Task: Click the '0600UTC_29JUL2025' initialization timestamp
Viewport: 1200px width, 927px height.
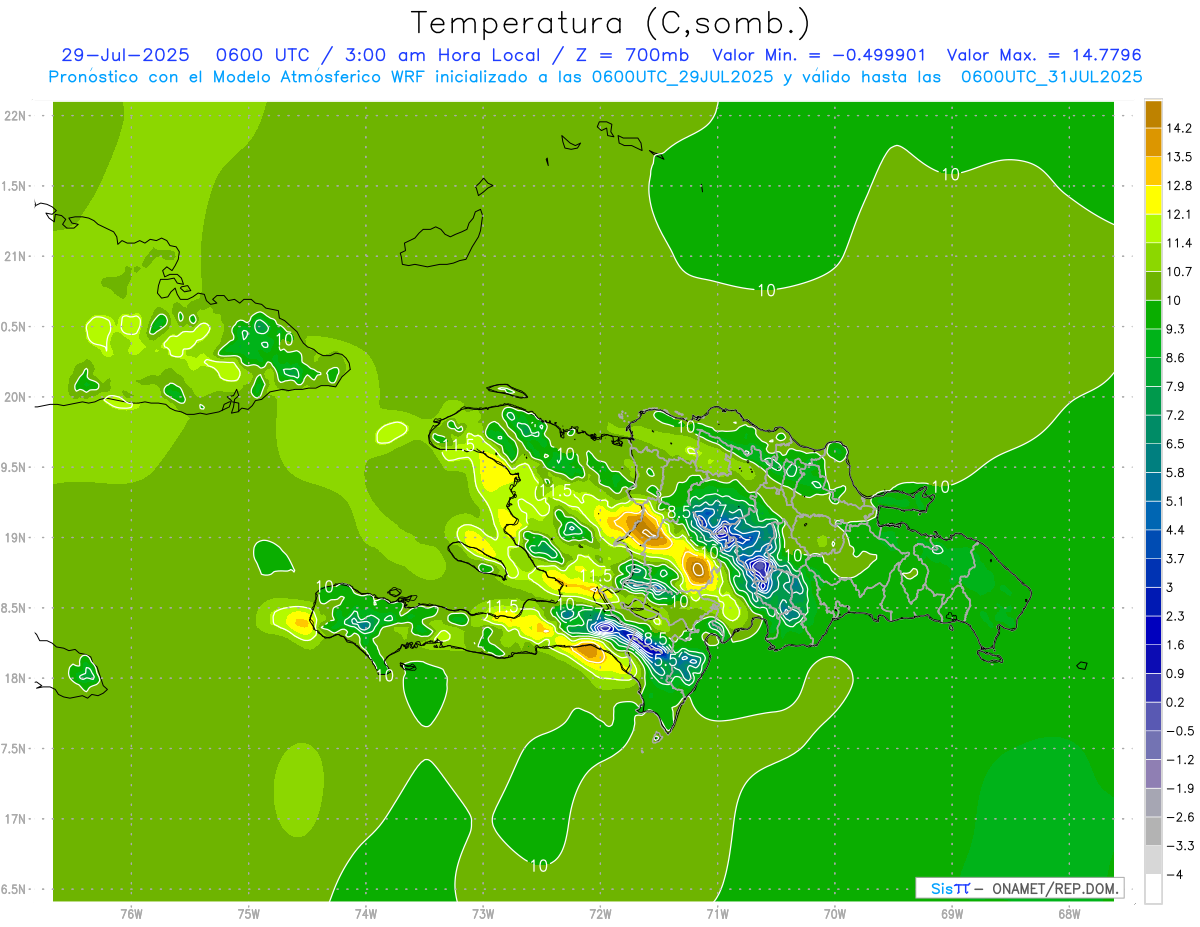Action: [682, 77]
